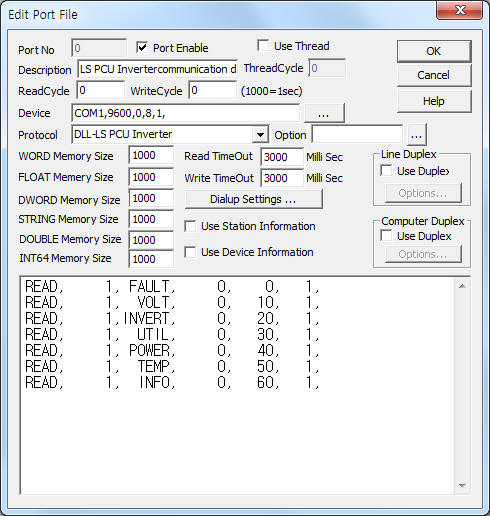Select the READ FAULT line

pyautogui.click(x=172, y=286)
